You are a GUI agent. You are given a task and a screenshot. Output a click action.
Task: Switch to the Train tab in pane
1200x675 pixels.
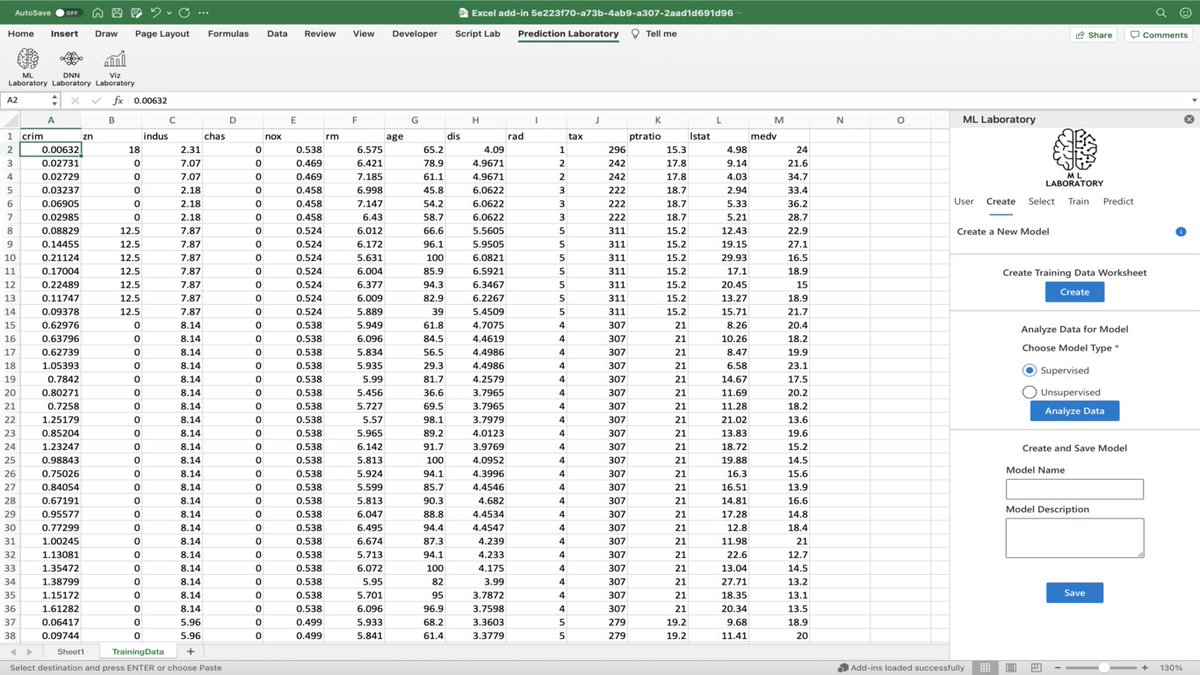pos(1078,201)
